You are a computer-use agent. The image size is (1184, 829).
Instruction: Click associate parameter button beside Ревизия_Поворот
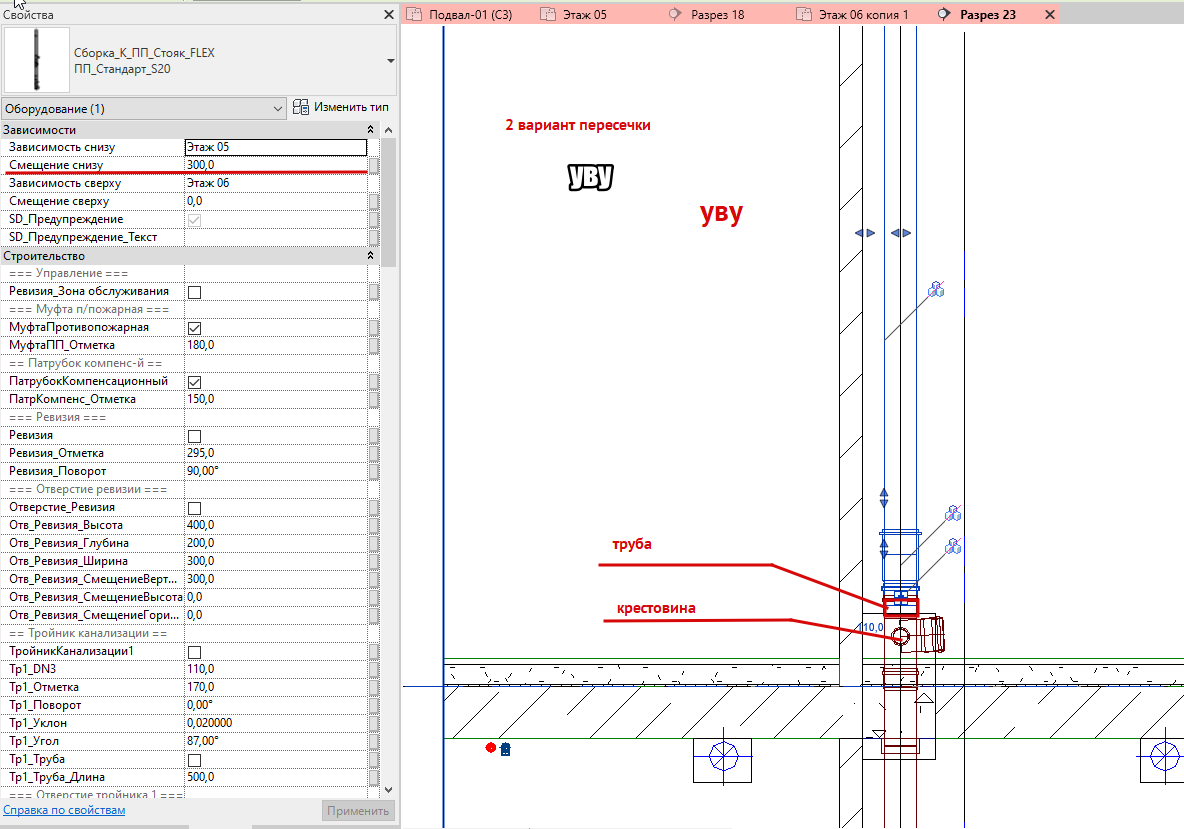click(x=374, y=471)
